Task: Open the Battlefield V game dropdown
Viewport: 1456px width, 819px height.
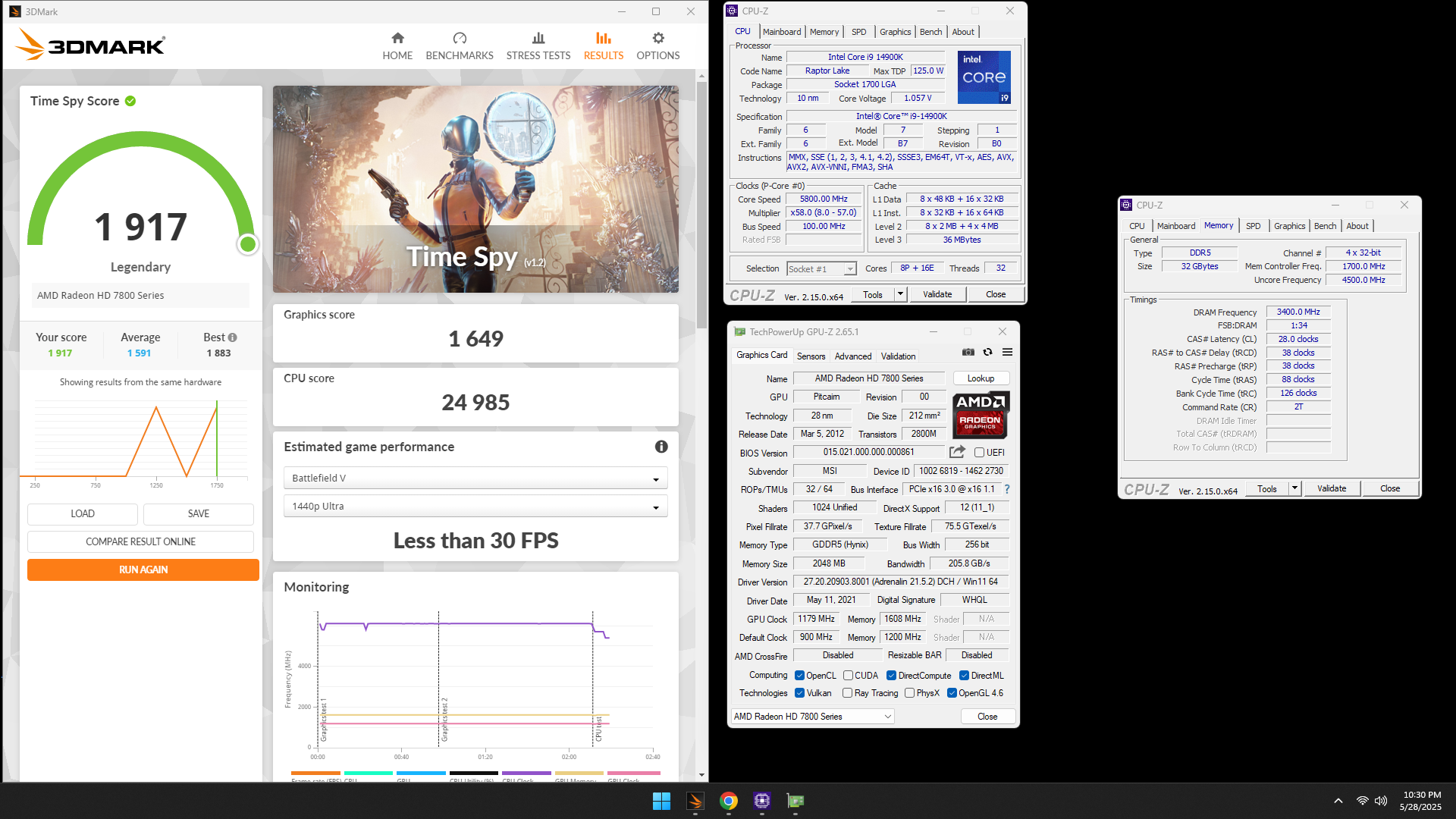Action: [475, 479]
